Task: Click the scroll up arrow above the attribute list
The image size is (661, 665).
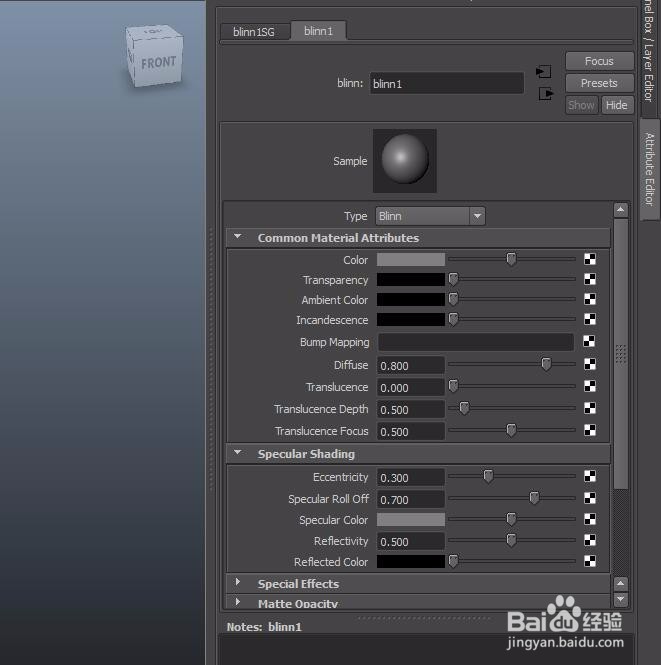Action: tap(621, 210)
